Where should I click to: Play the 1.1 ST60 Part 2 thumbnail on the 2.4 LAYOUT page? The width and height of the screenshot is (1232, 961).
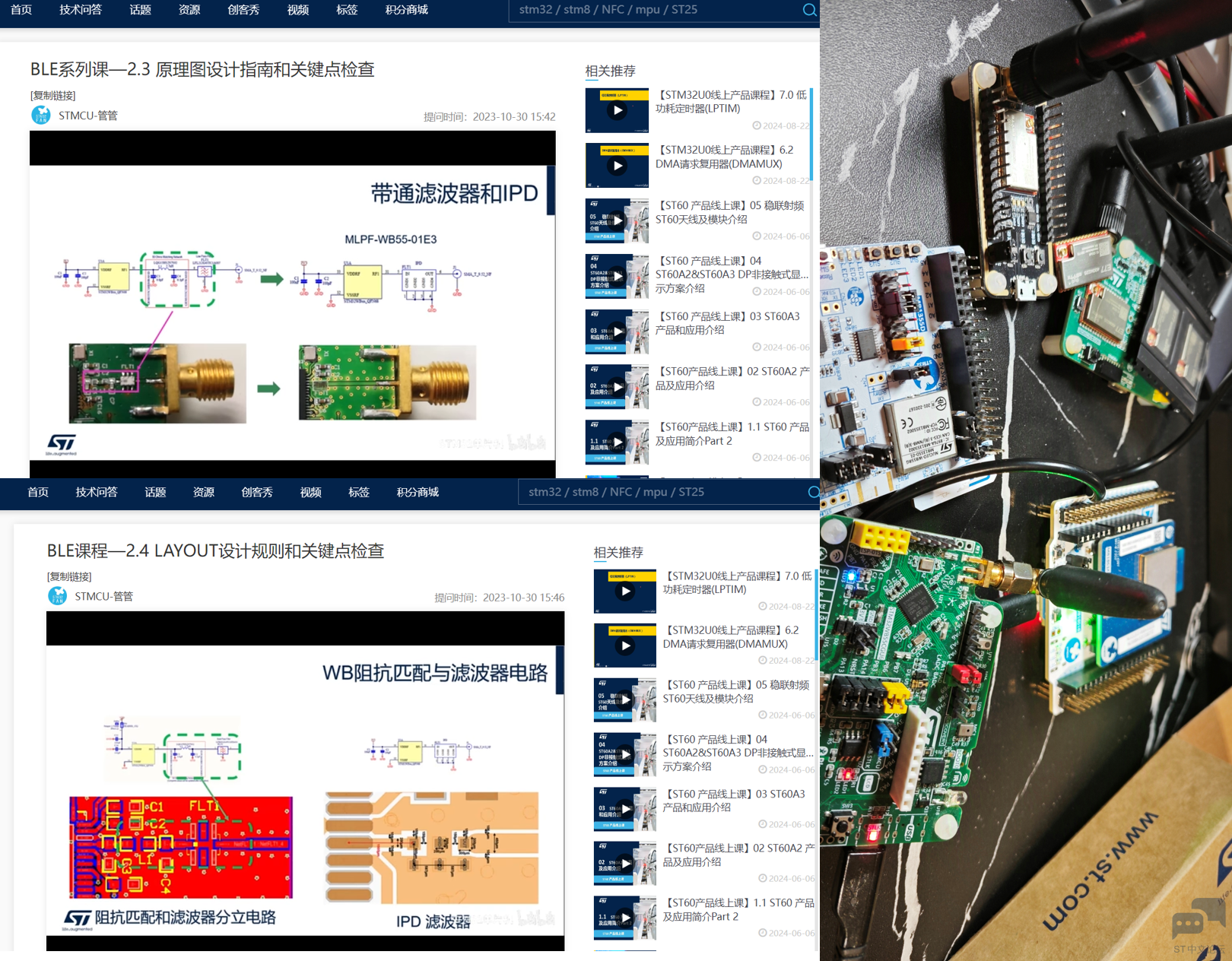625,918
